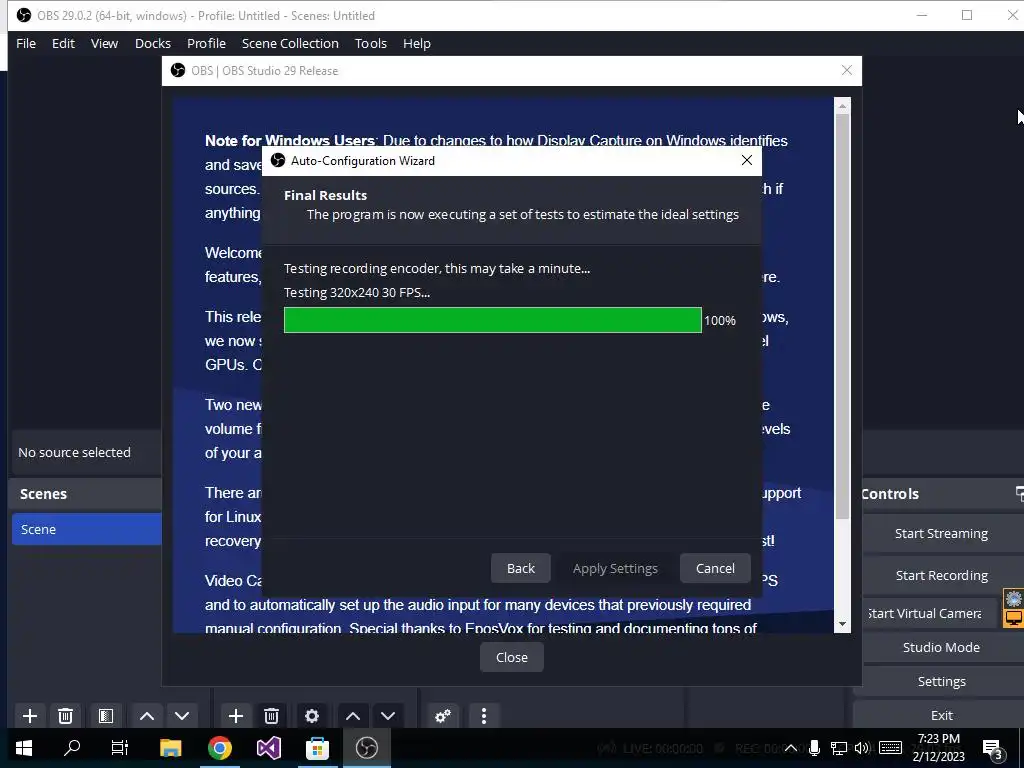
Task: Open Settings from Controls dock
Action: coord(941,681)
